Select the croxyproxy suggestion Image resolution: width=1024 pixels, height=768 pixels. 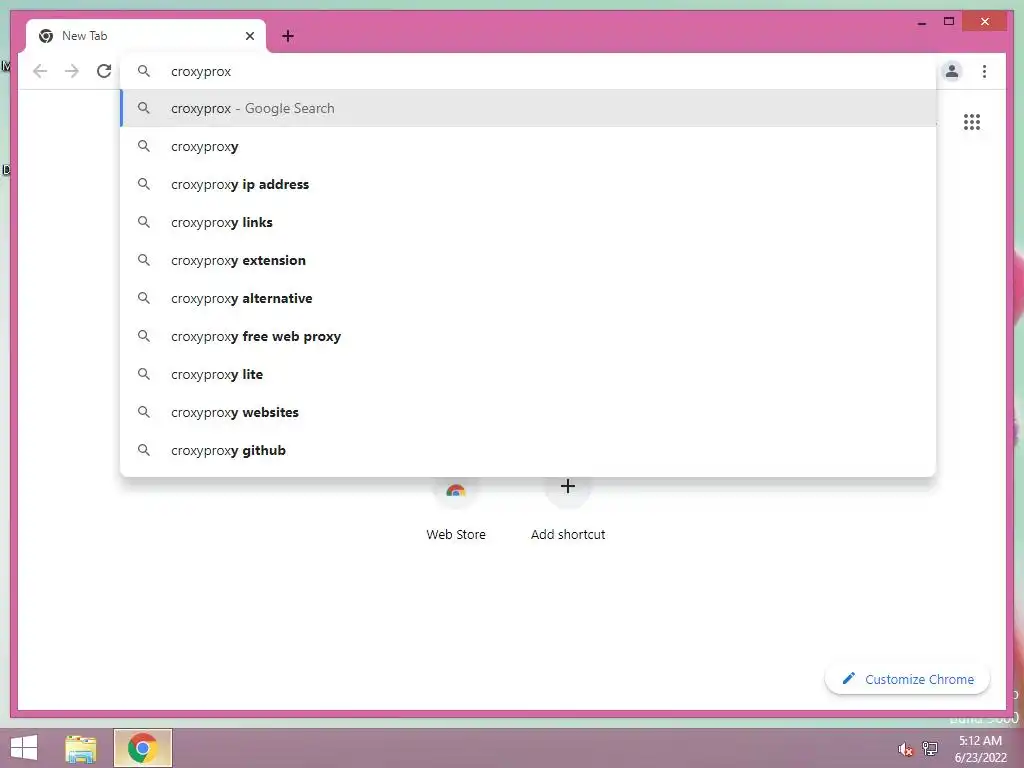pyautogui.click(x=528, y=146)
